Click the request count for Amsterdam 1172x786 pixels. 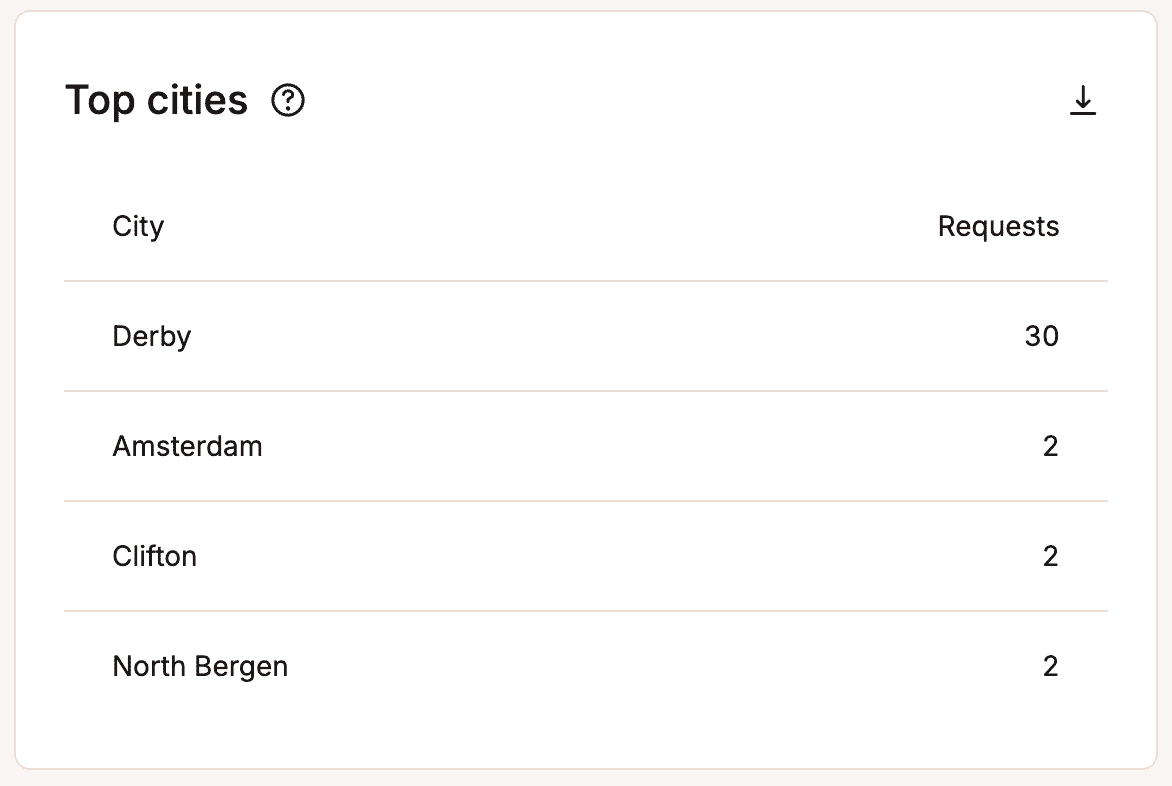pos(1051,446)
